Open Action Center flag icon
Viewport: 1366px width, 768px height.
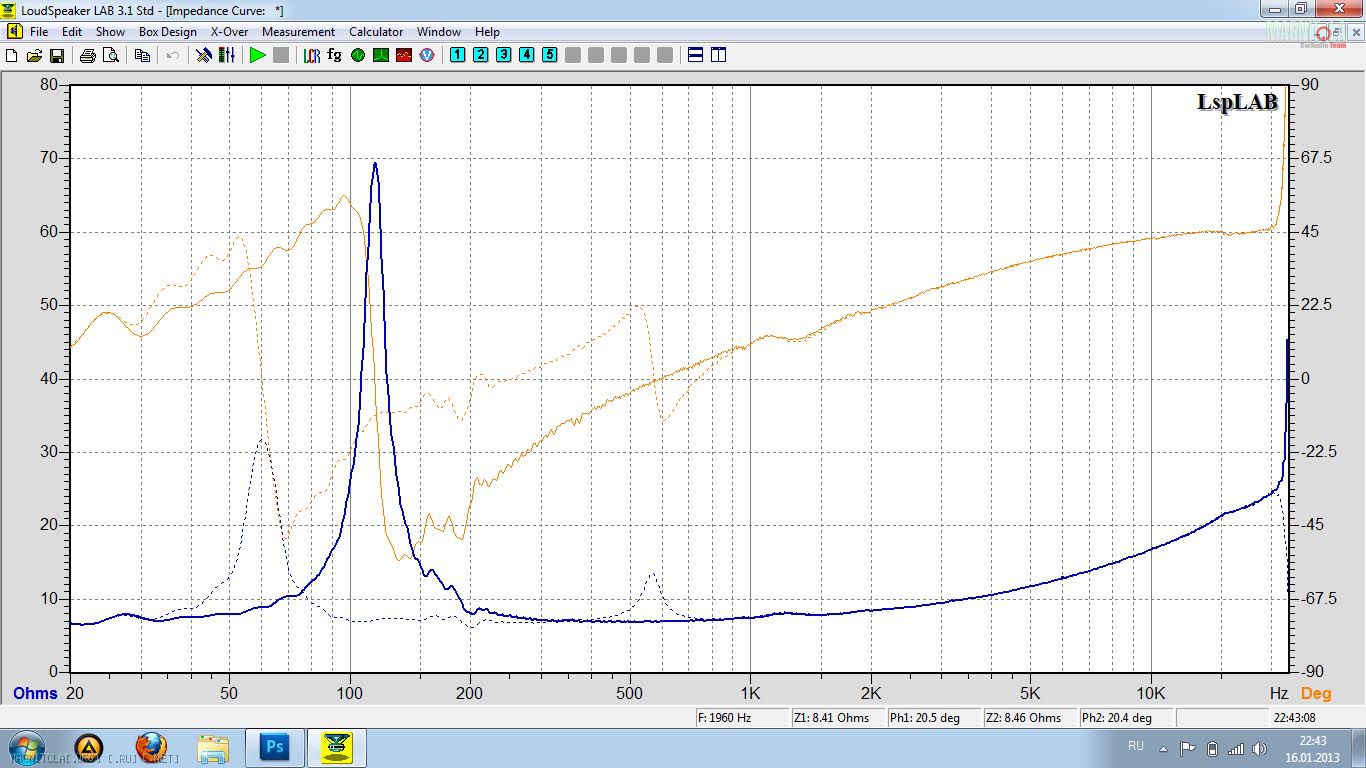click(x=1188, y=748)
